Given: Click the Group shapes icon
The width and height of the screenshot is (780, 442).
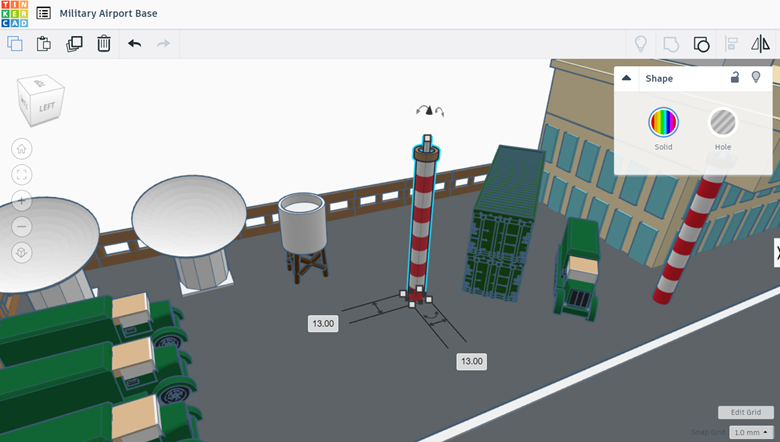Looking at the screenshot, I should [x=671, y=44].
